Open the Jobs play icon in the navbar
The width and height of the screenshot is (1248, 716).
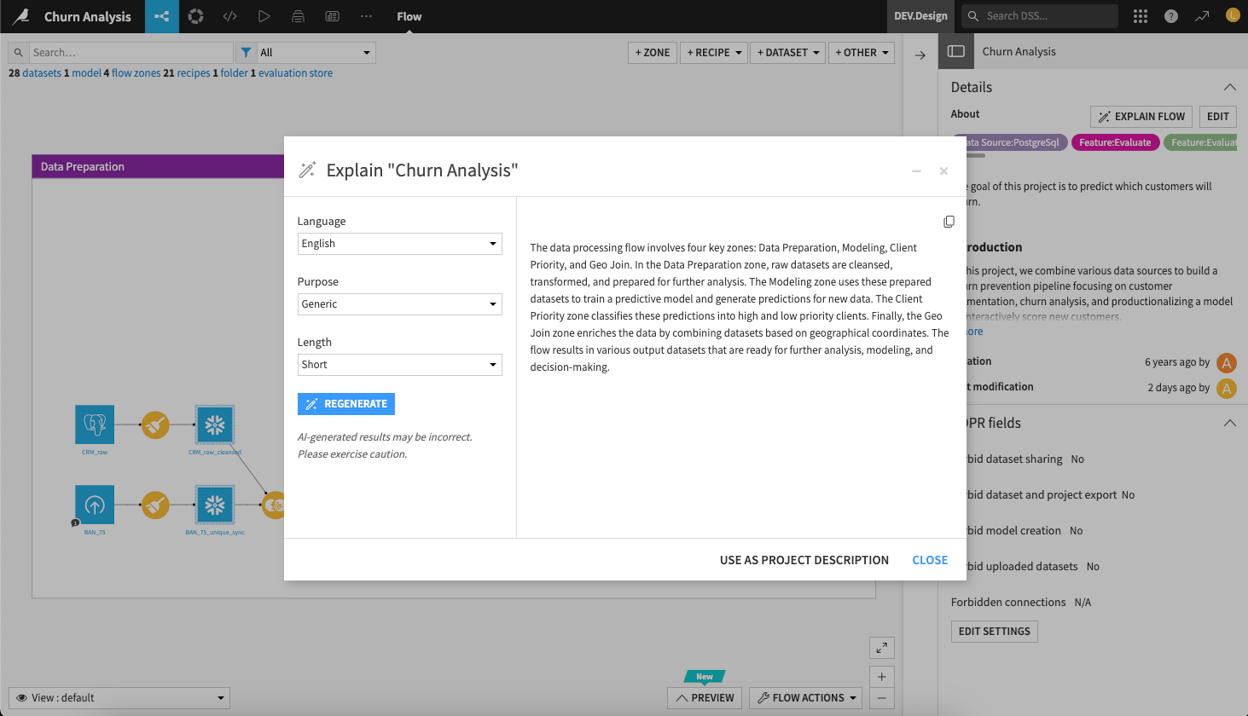(x=262, y=16)
